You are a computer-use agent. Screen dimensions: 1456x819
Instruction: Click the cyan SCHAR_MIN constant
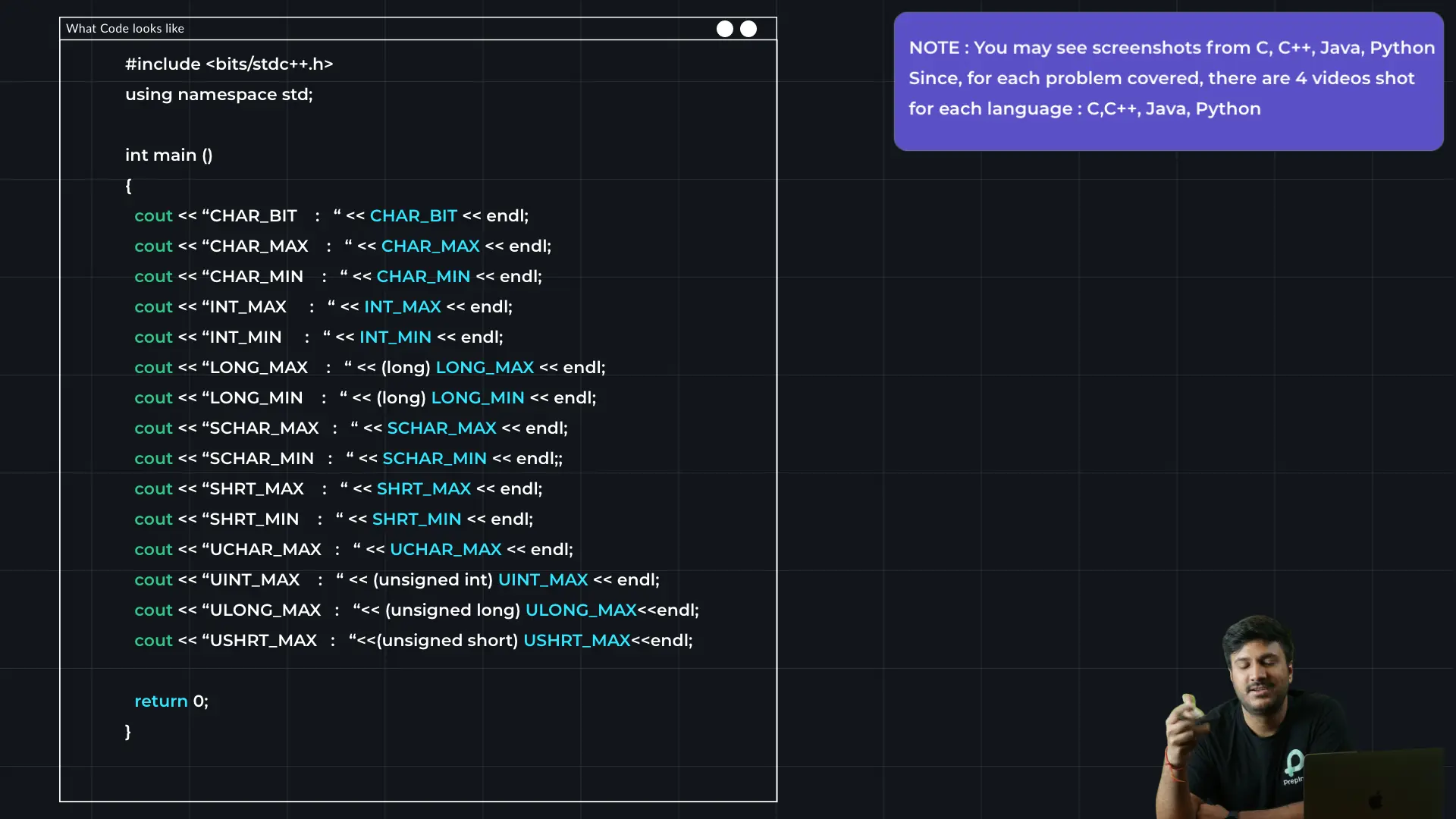tap(435, 459)
